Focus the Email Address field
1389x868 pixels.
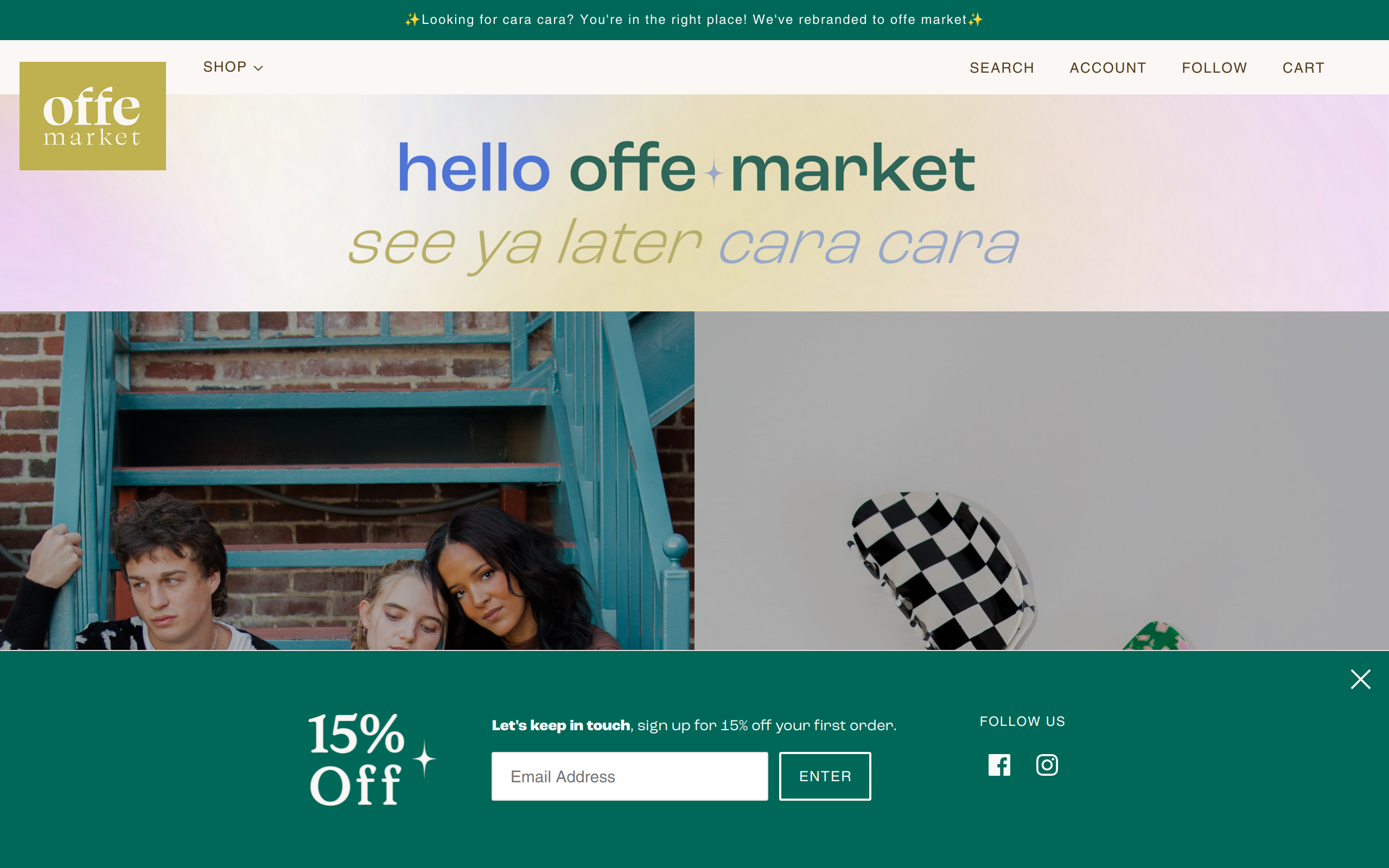629,776
